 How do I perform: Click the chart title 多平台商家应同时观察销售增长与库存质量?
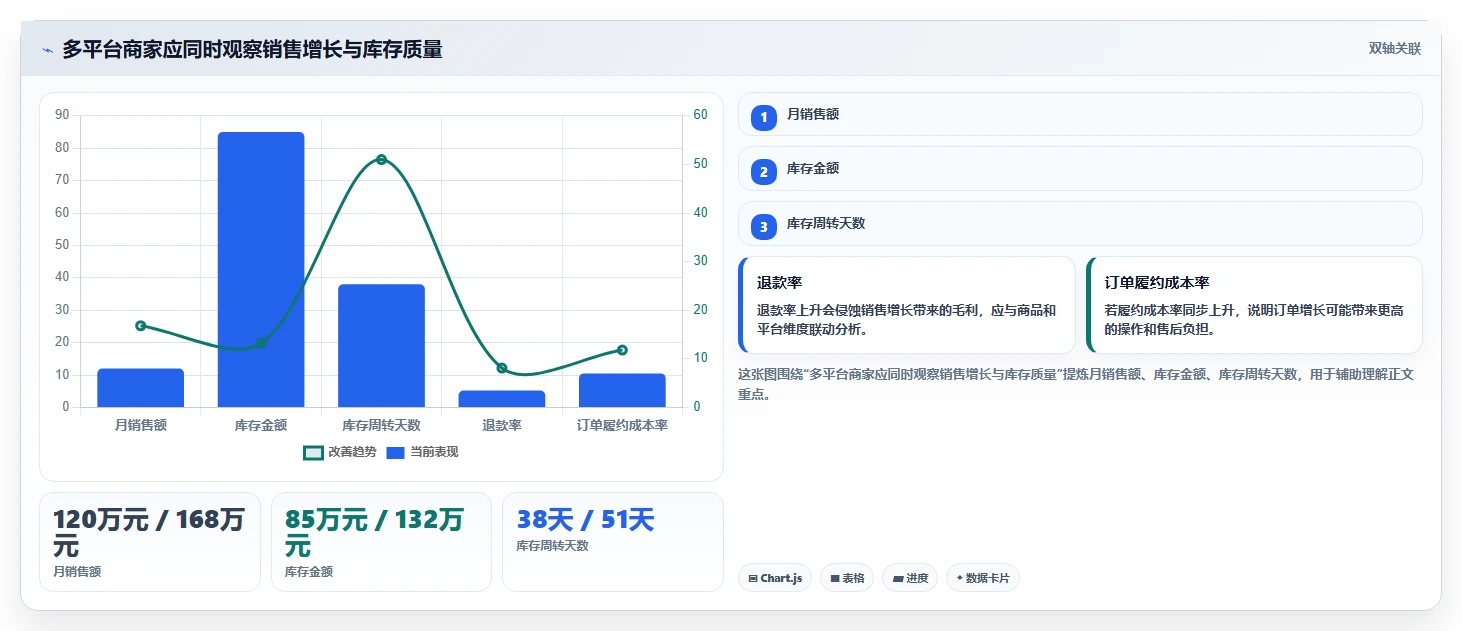pos(252,49)
